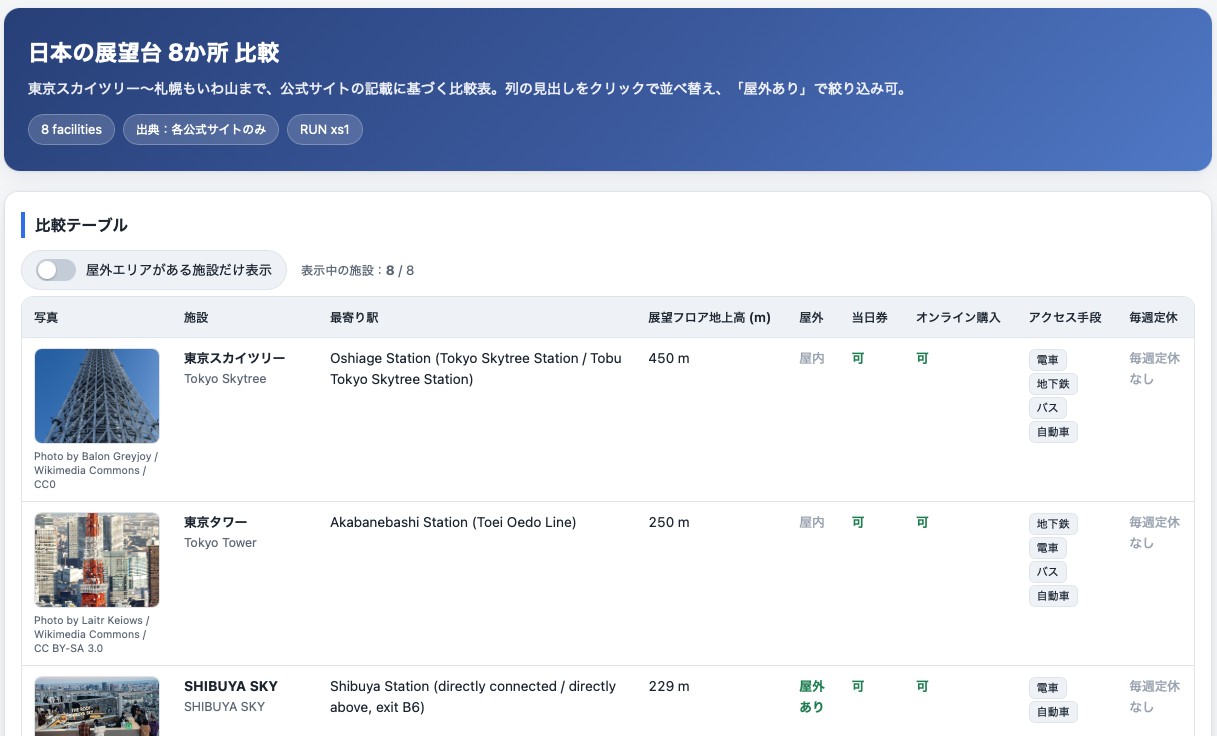The image size is (1217, 736).
Task: Sort by 毎週定休 column header
Action: point(1153,317)
